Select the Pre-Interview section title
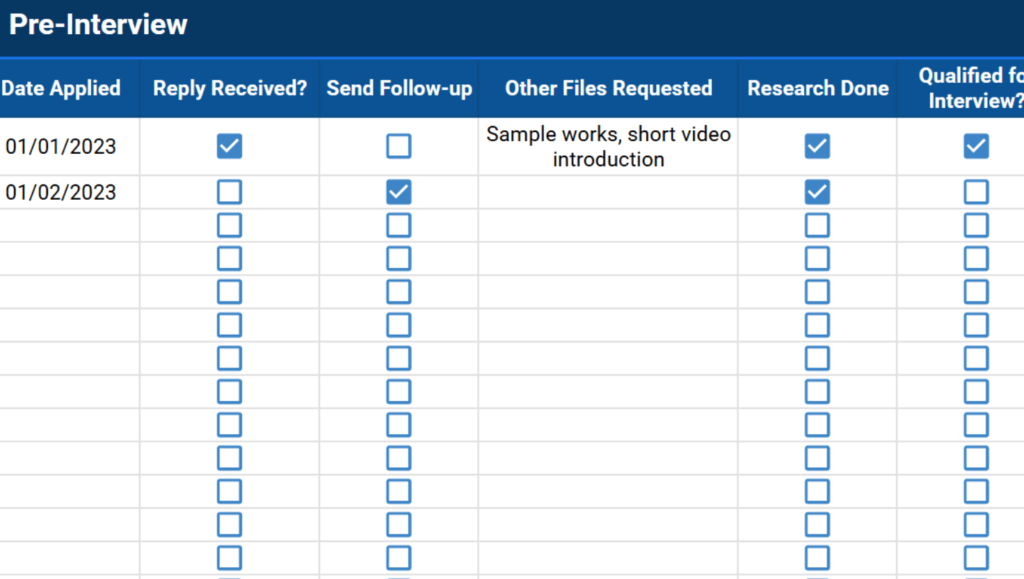Viewport: 1024px width, 579px height. (98, 25)
